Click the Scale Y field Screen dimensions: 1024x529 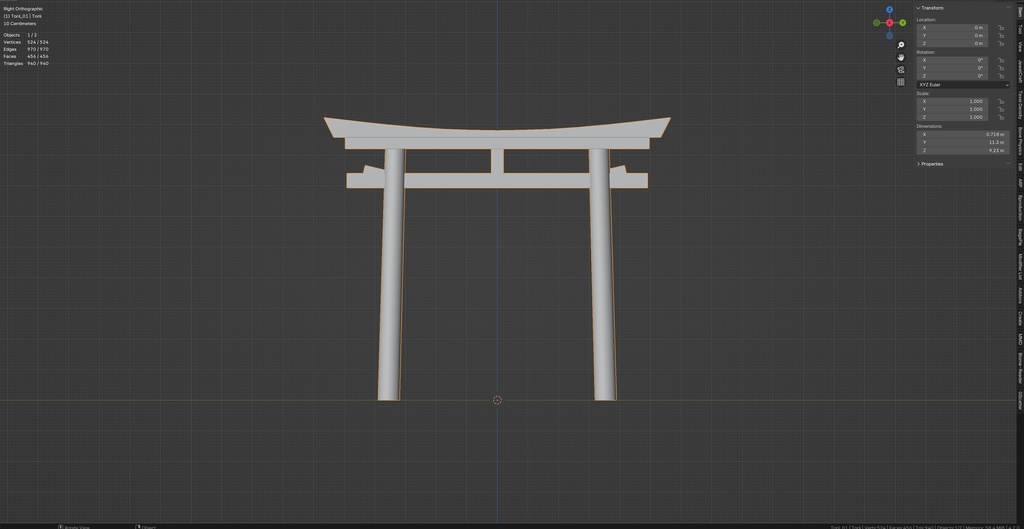point(952,109)
